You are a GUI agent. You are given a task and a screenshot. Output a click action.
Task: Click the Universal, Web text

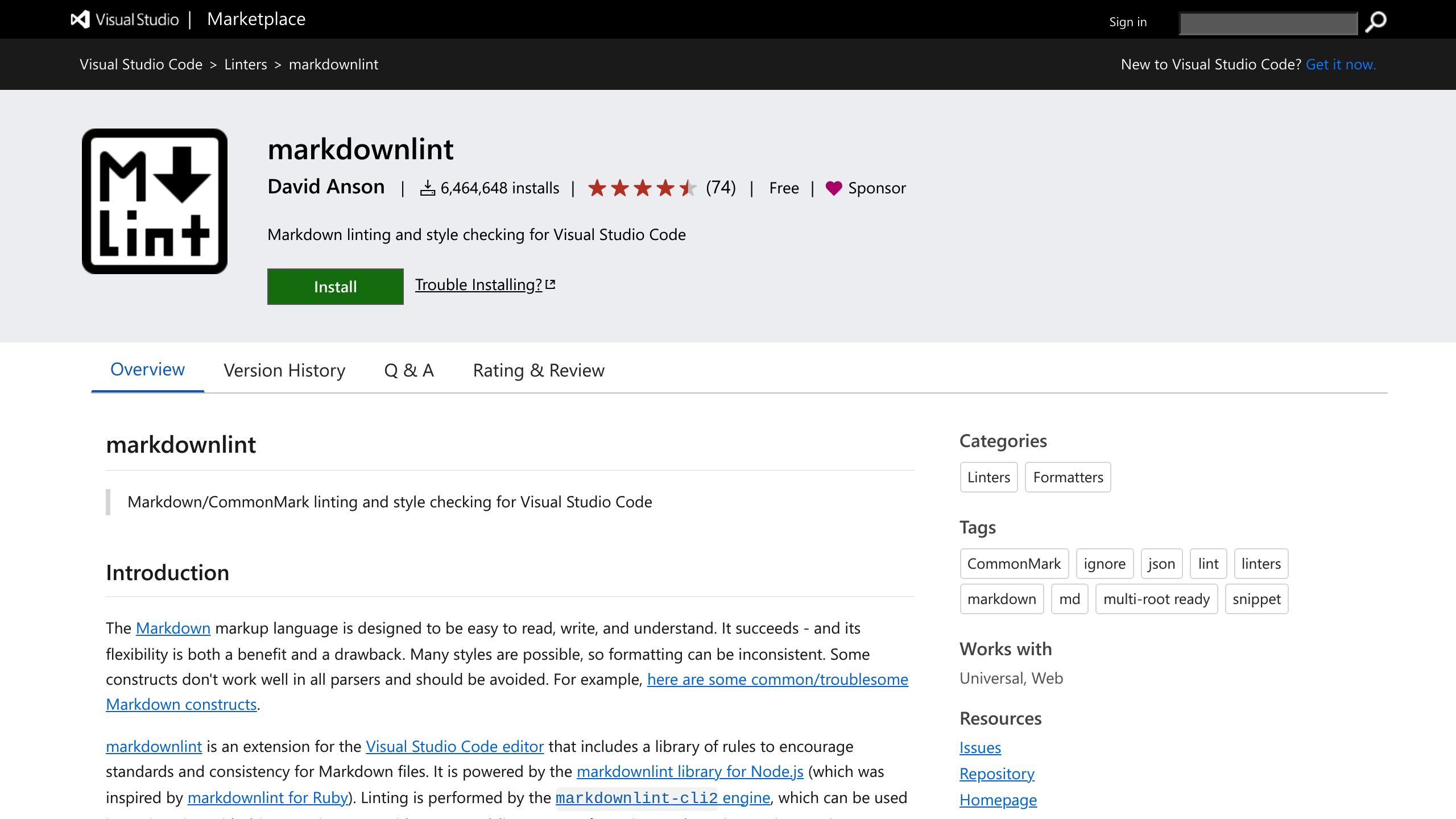[1011, 678]
